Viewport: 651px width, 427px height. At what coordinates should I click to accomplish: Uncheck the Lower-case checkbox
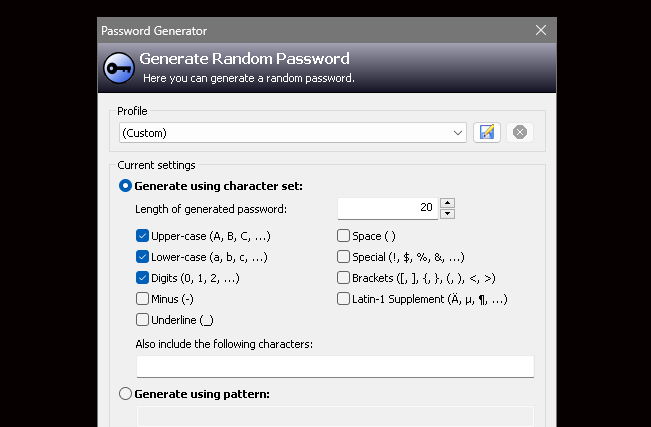(x=142, y=257)
